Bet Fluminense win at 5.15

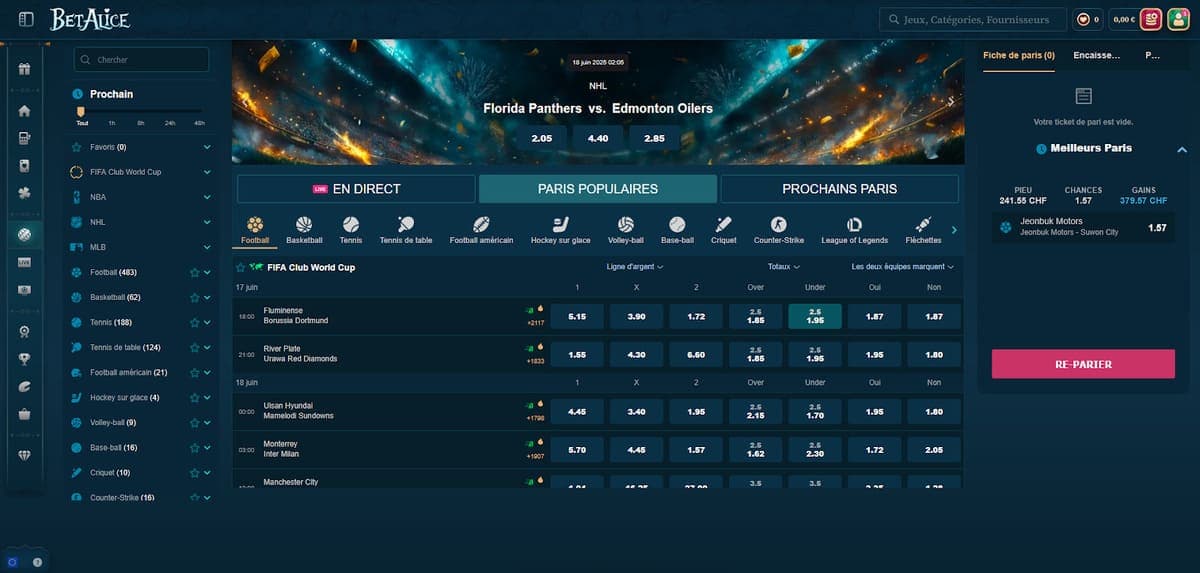(577, 316)
